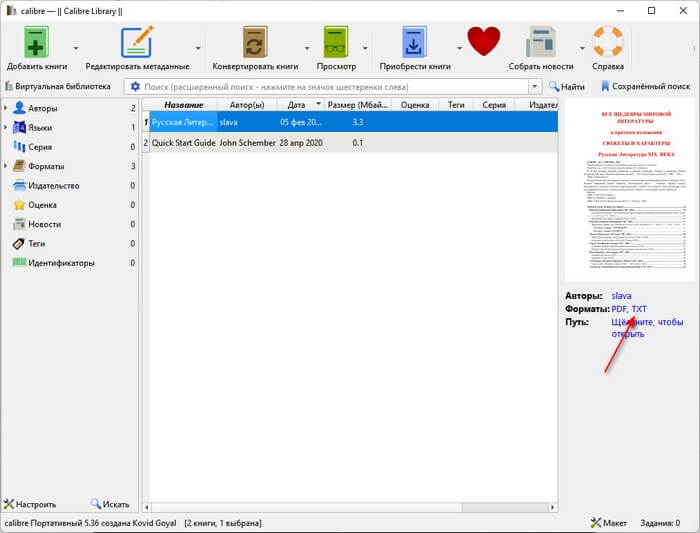Click the Convert books icon
This screenshot has width=700, height=533.
[x=255, y=42]
